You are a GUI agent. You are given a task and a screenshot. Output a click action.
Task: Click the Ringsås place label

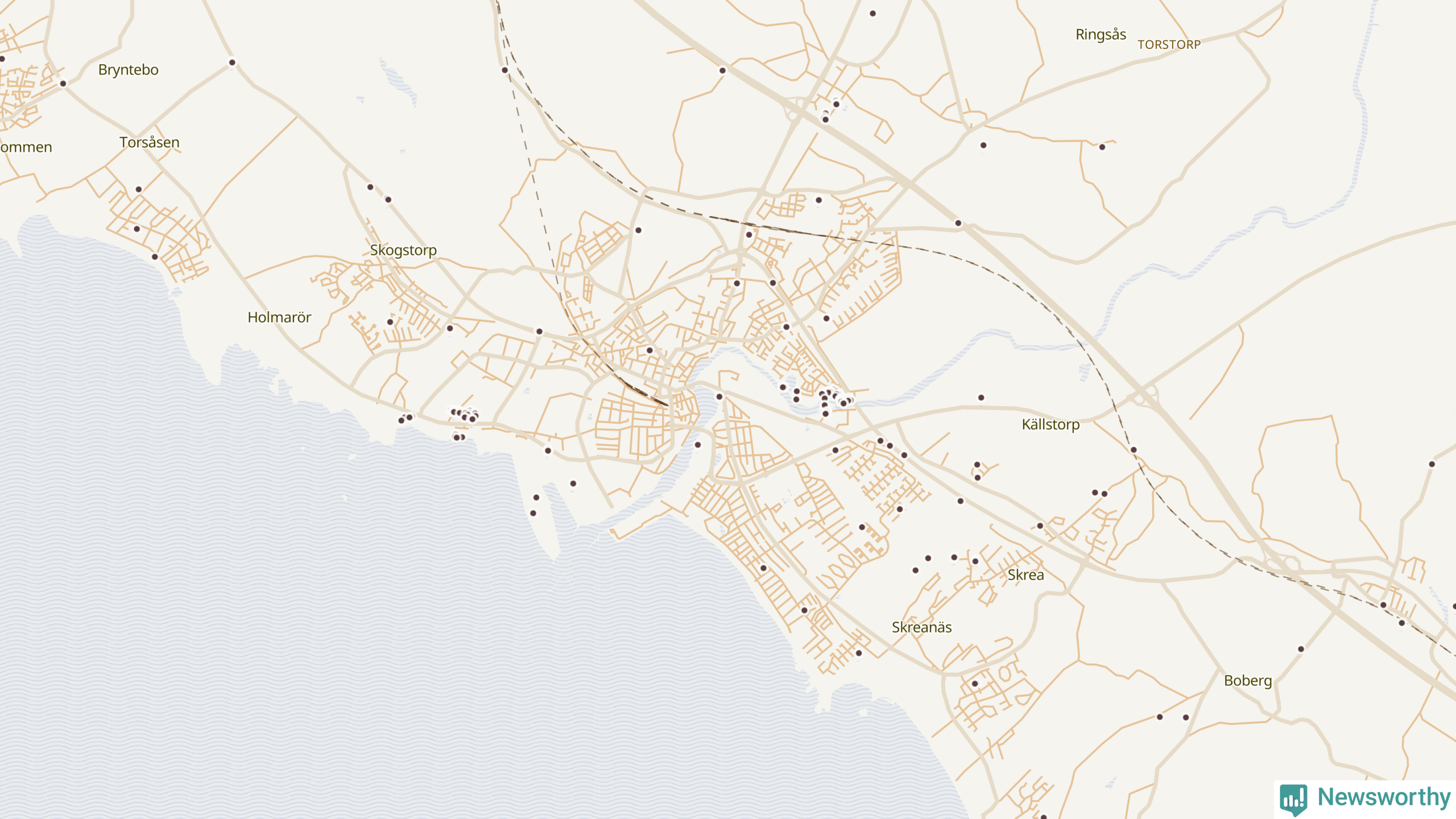coord(1101,35)
